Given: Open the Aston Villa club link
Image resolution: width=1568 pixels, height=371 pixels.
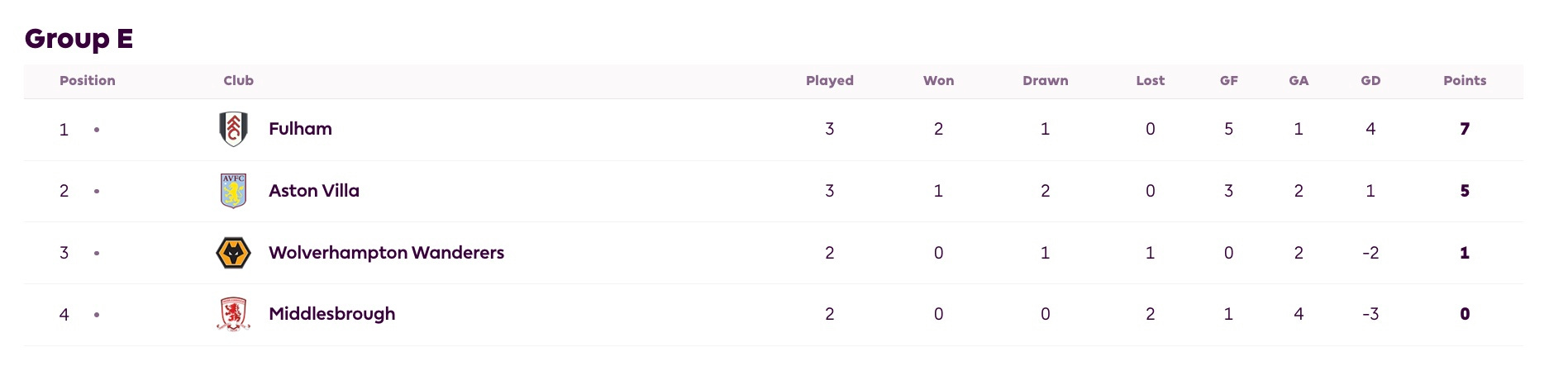Looking at the screenshot, I should 314,191.
